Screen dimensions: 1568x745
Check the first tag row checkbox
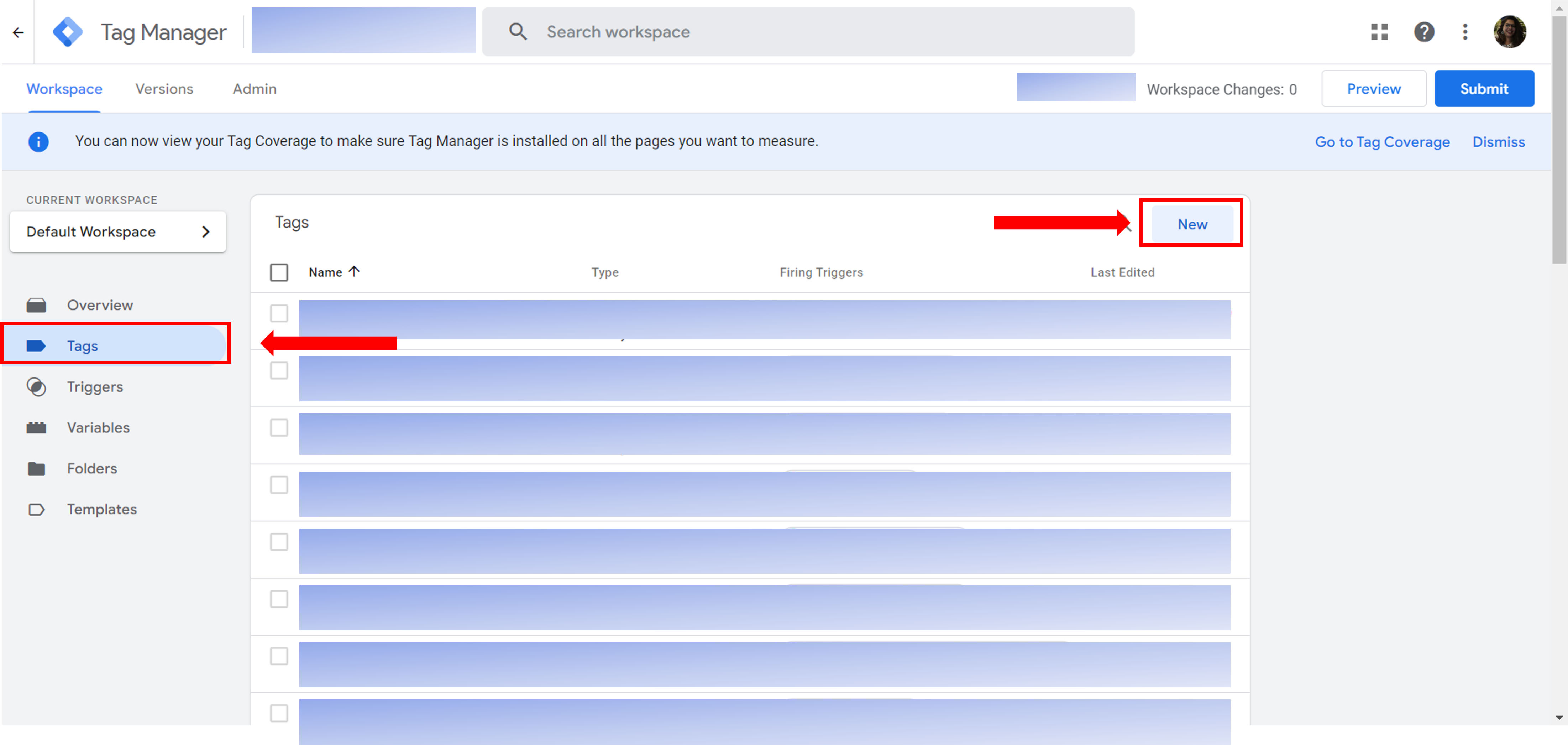click(279, 313)
